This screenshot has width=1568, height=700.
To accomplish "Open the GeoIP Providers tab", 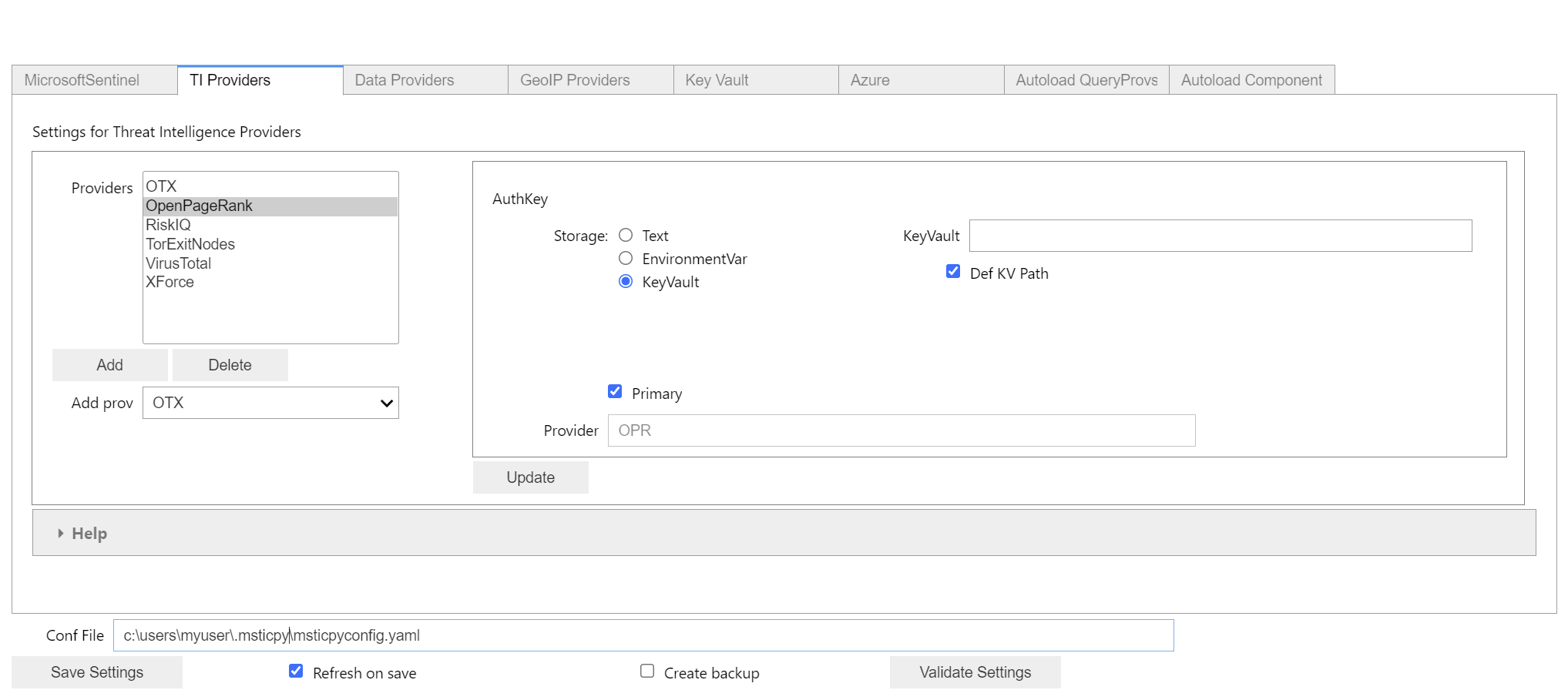I will [591, 80].
